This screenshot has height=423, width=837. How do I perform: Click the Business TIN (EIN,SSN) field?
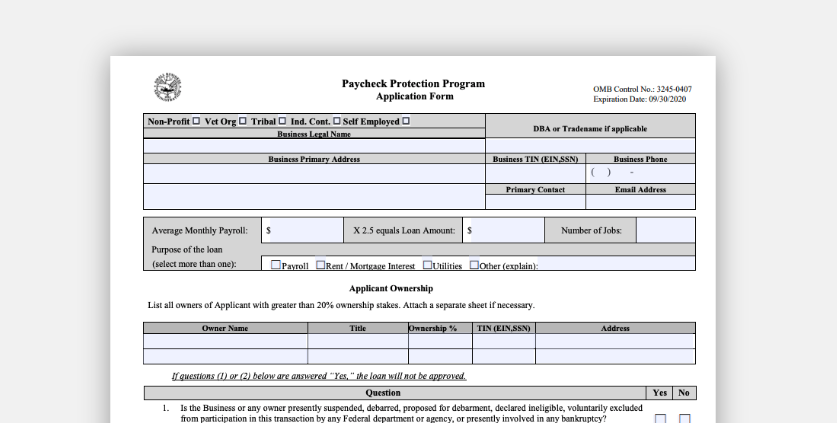point(535,174)
